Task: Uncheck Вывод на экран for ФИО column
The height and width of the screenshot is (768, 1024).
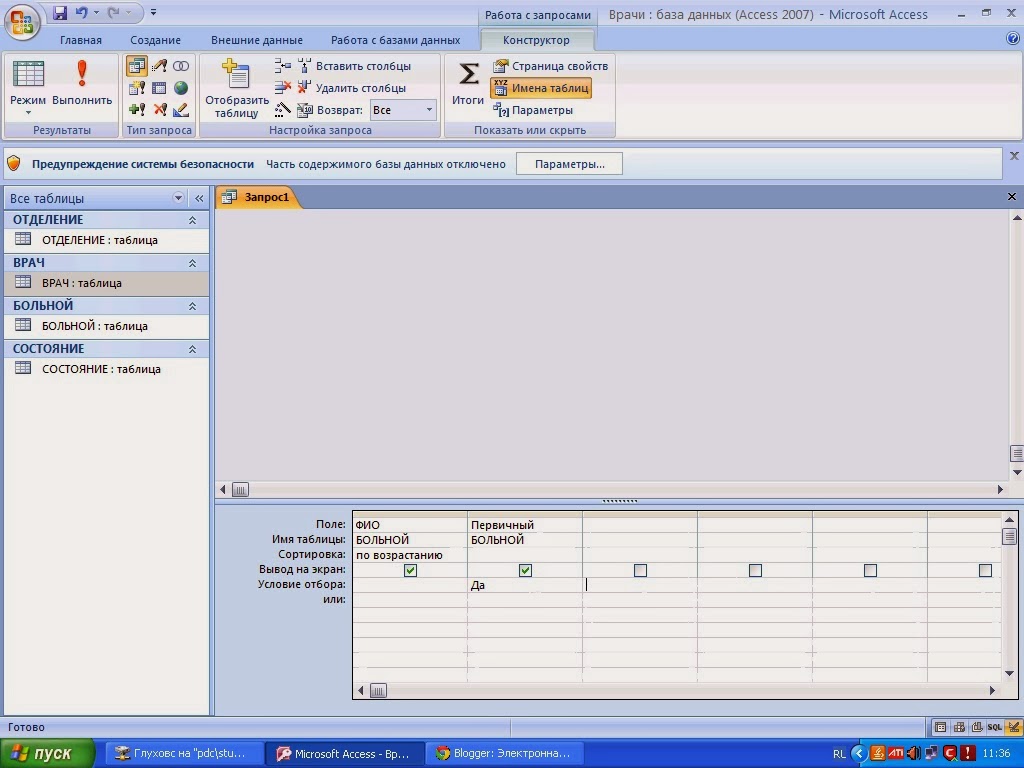Action: point(410,570)
